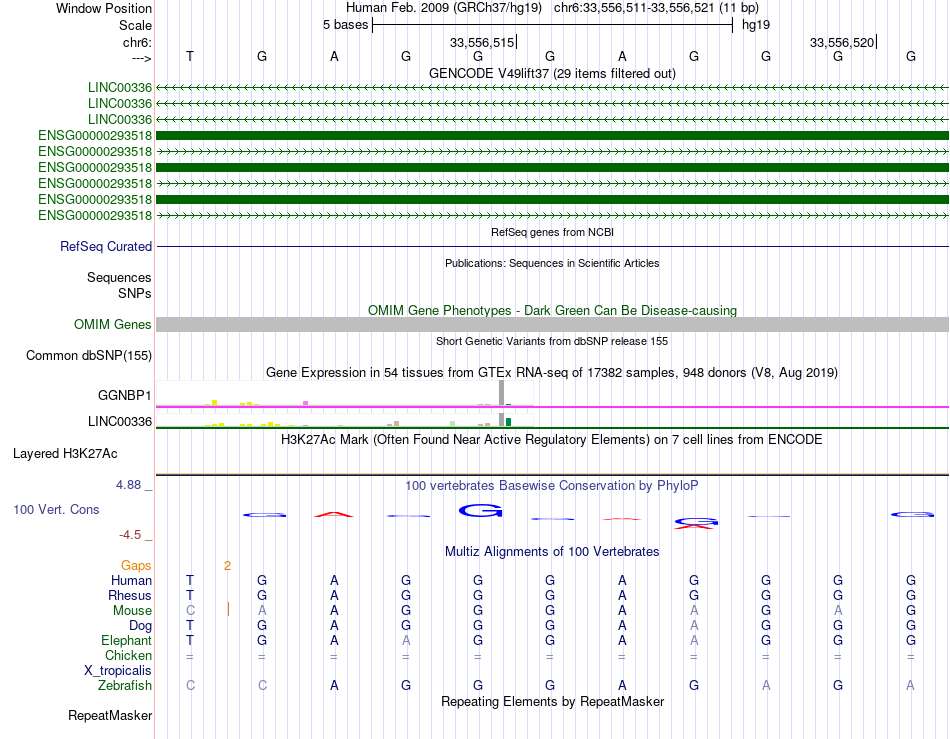
Task: Click the GENCODE V49lift37 track title
Action: pos(552,73)
